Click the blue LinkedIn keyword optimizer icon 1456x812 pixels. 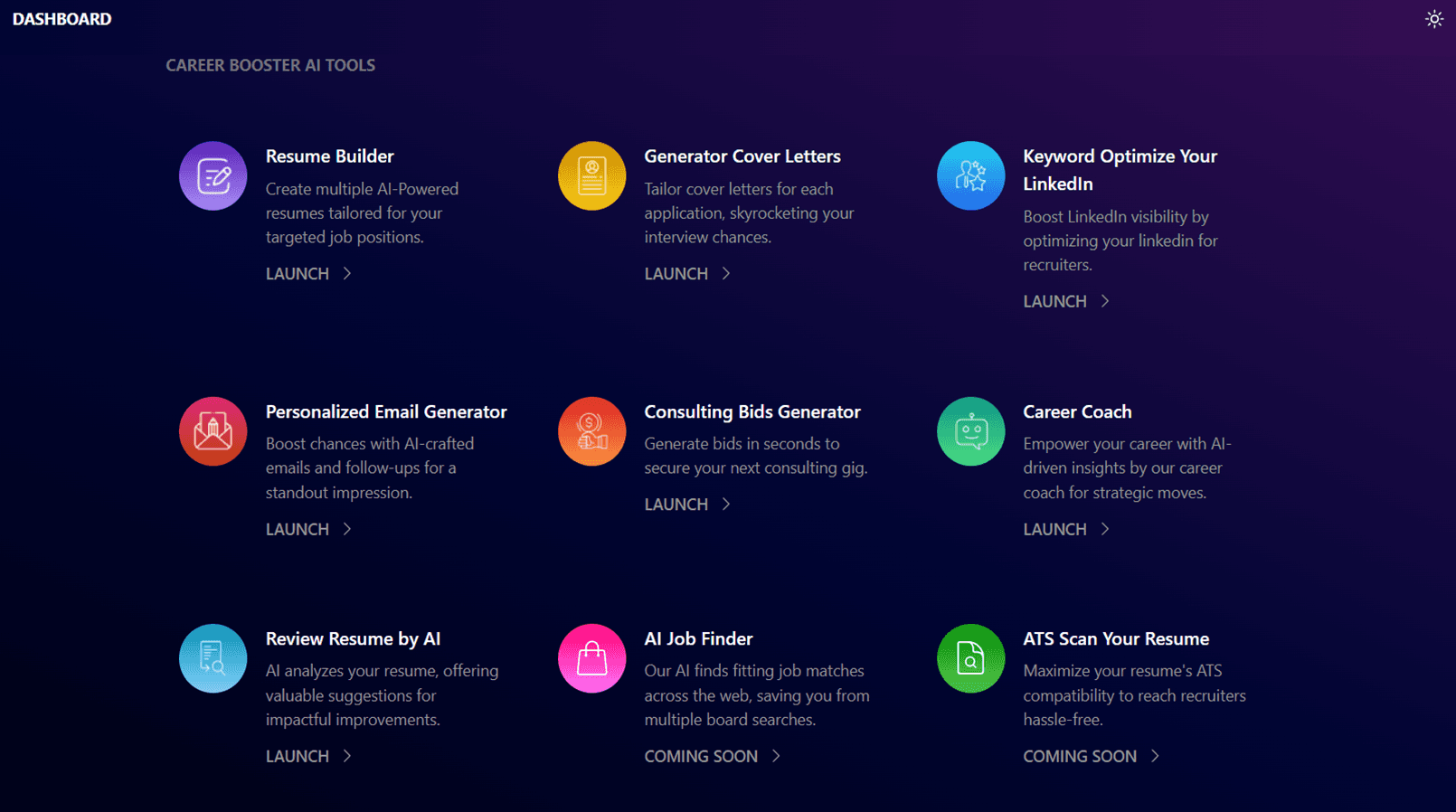970,176
